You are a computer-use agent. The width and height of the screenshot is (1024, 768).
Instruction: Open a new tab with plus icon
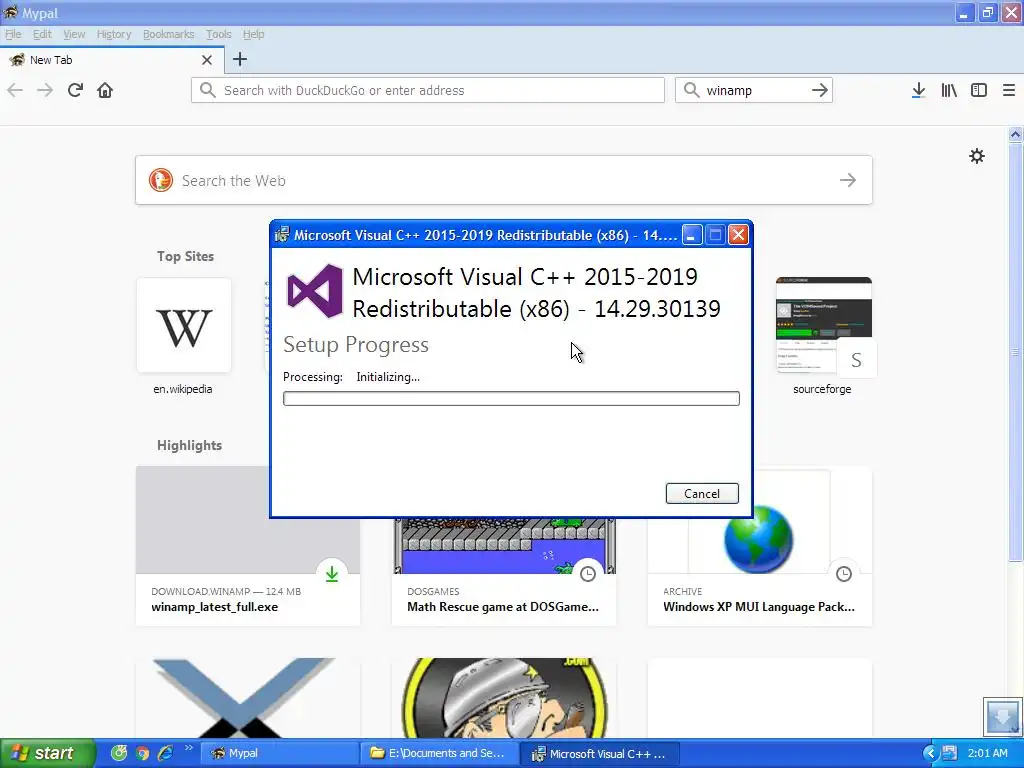(240, 59)
